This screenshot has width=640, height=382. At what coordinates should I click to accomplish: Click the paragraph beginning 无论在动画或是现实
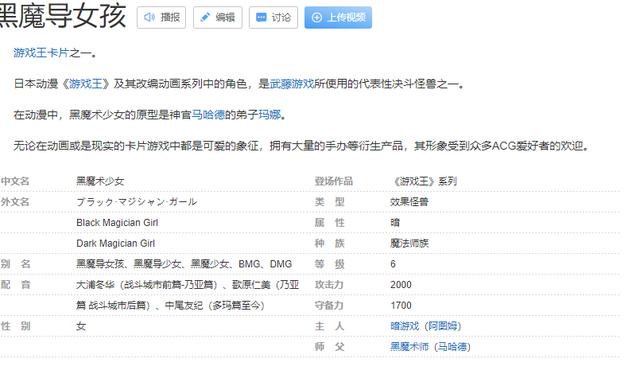tap(301, 146)
